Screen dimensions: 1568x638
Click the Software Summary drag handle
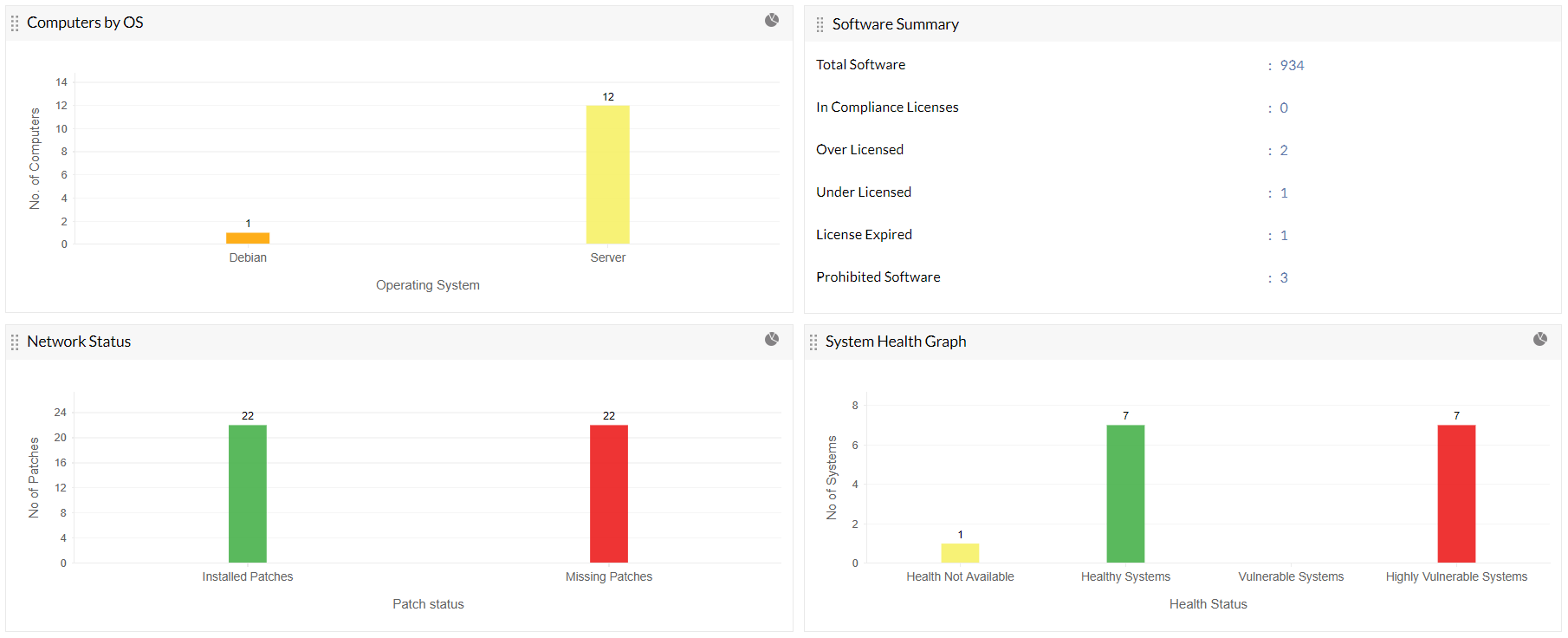[820, 25]
